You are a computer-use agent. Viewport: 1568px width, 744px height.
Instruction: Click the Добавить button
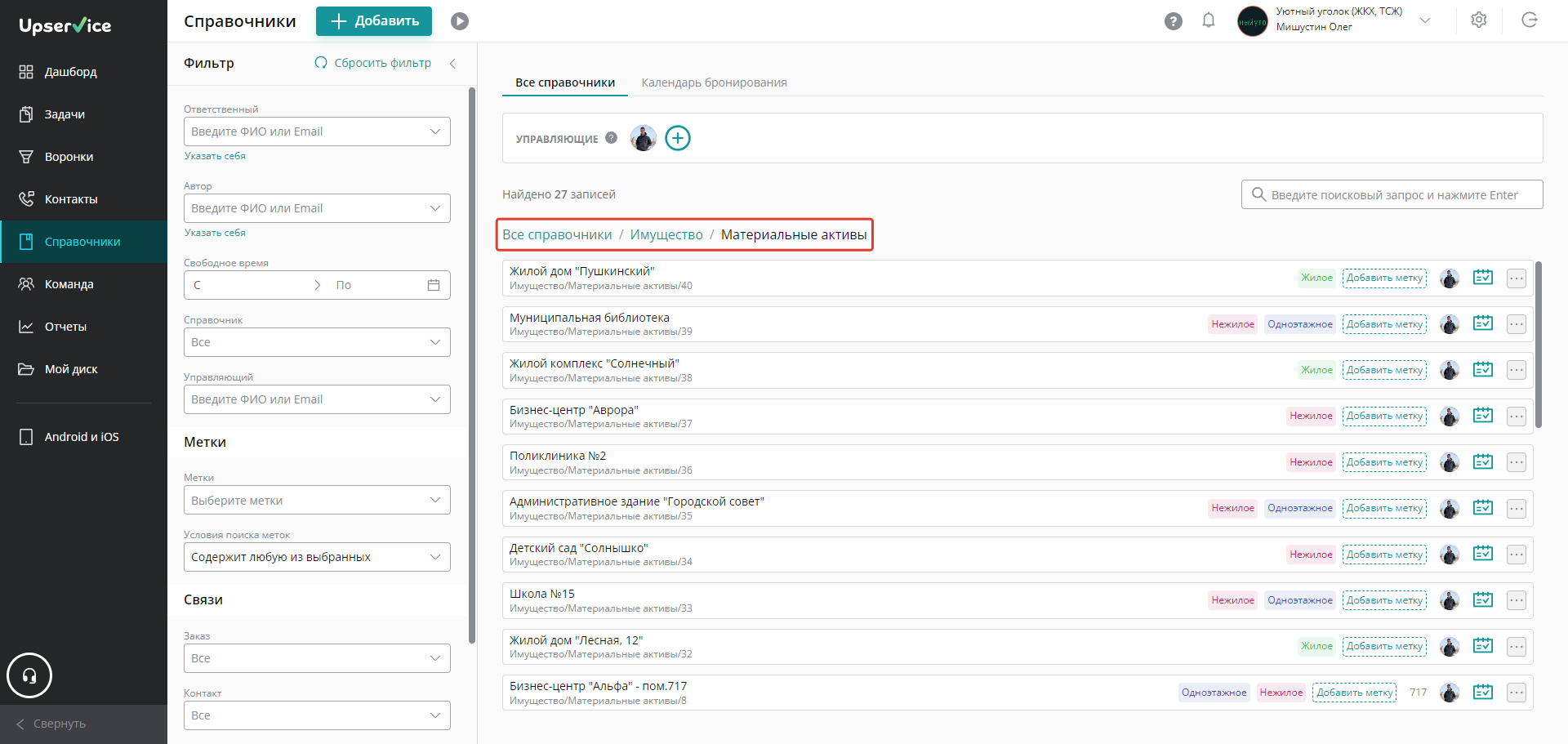pyautogui.click(x=374, y=21)
